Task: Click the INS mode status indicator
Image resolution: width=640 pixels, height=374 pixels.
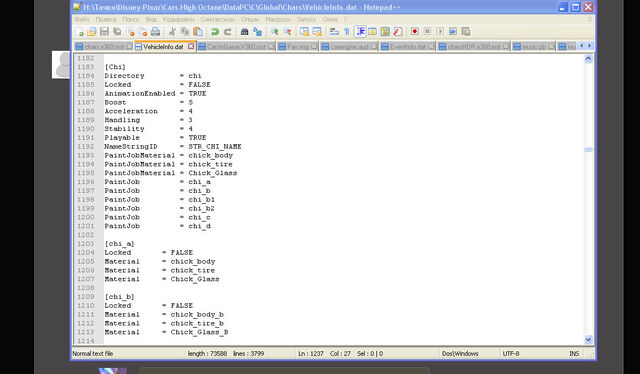Action: coord(574,354)
